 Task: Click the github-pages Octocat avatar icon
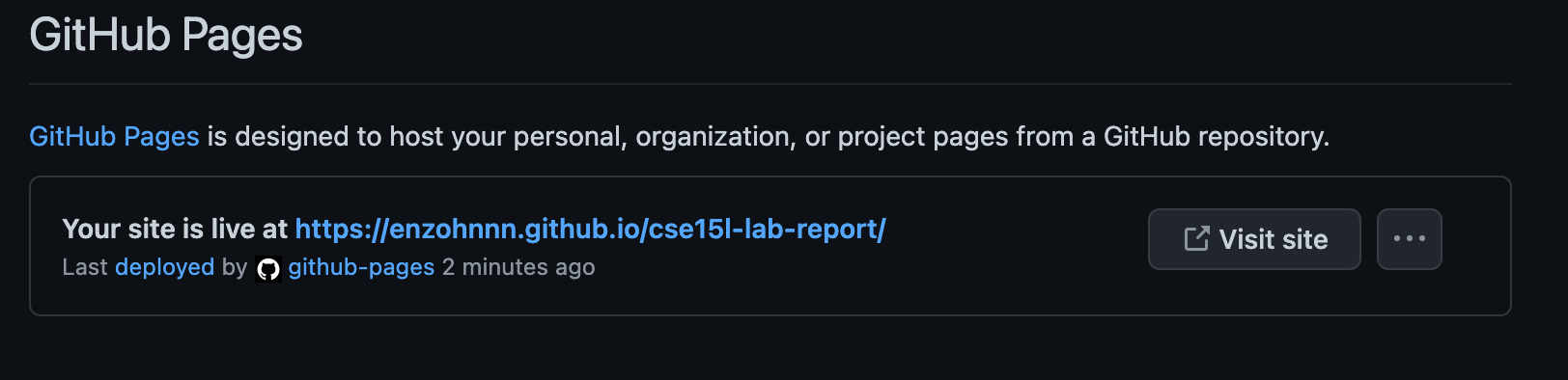tap(268, 268)
